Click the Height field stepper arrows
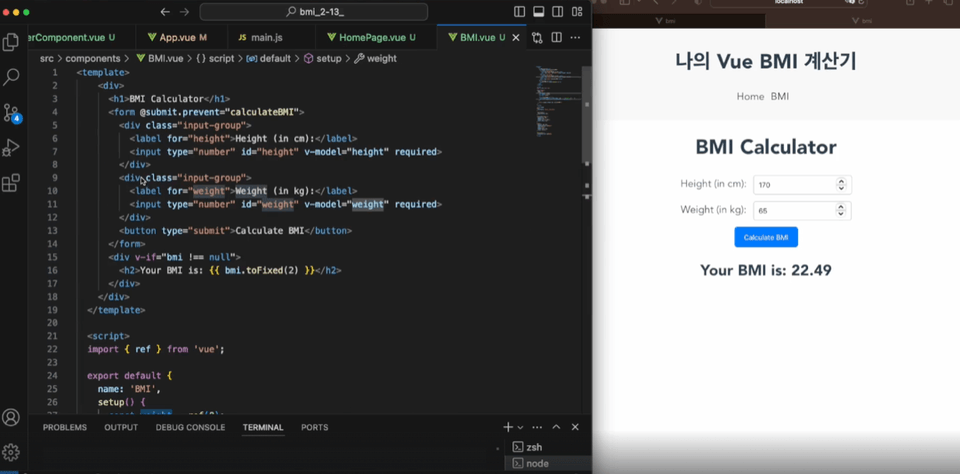 (841, 184)
